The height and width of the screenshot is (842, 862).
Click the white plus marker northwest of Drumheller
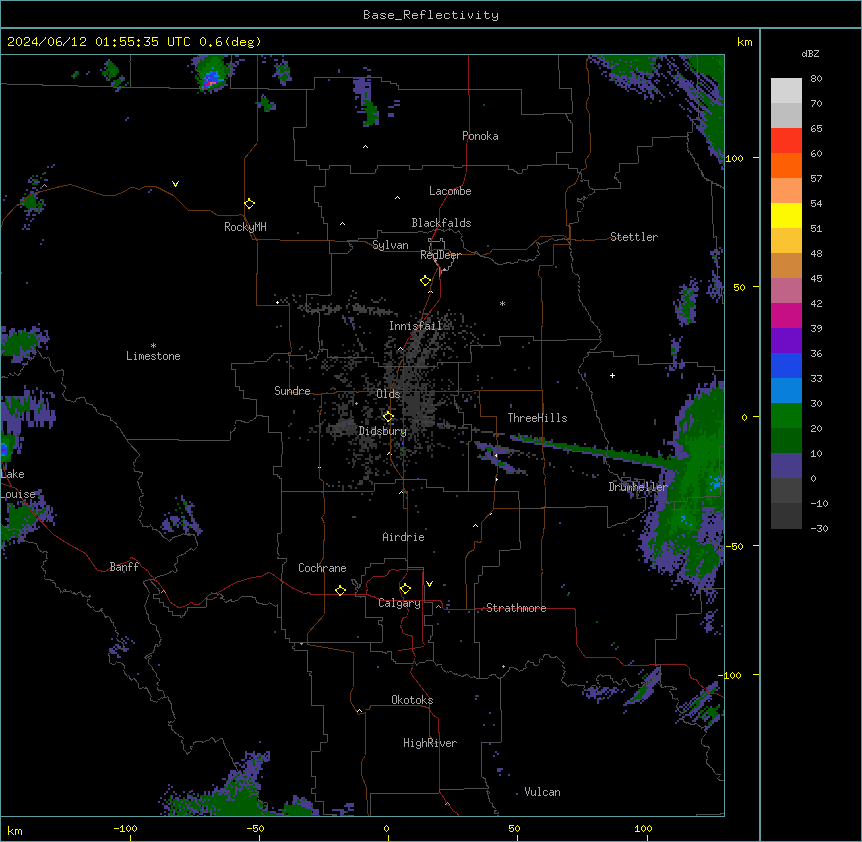(x=612, y=375)
